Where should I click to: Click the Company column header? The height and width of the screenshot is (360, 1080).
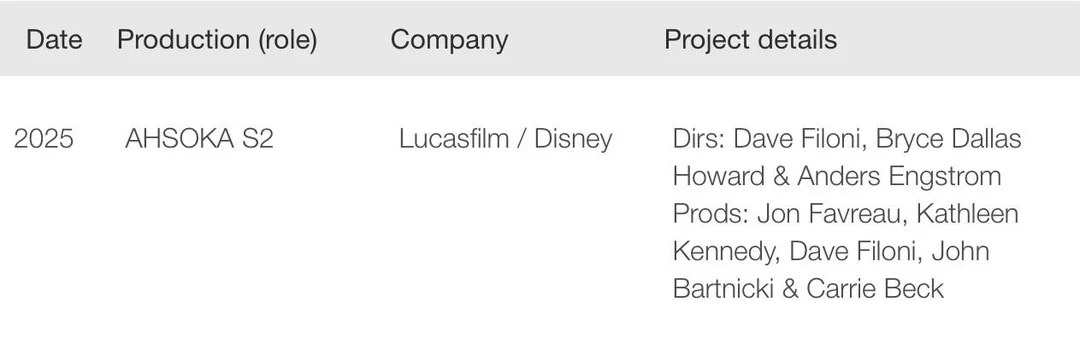pos(449,41)
